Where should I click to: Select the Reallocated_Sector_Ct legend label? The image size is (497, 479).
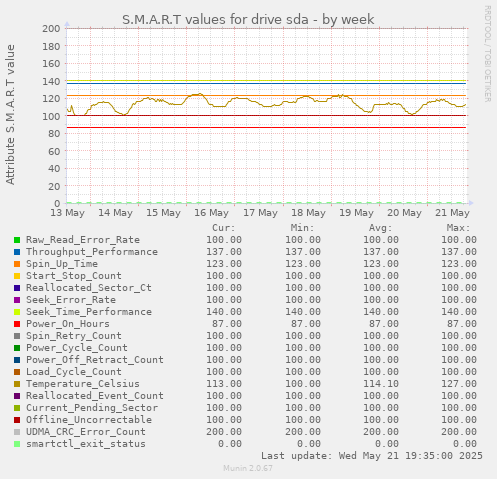point(89,288)
